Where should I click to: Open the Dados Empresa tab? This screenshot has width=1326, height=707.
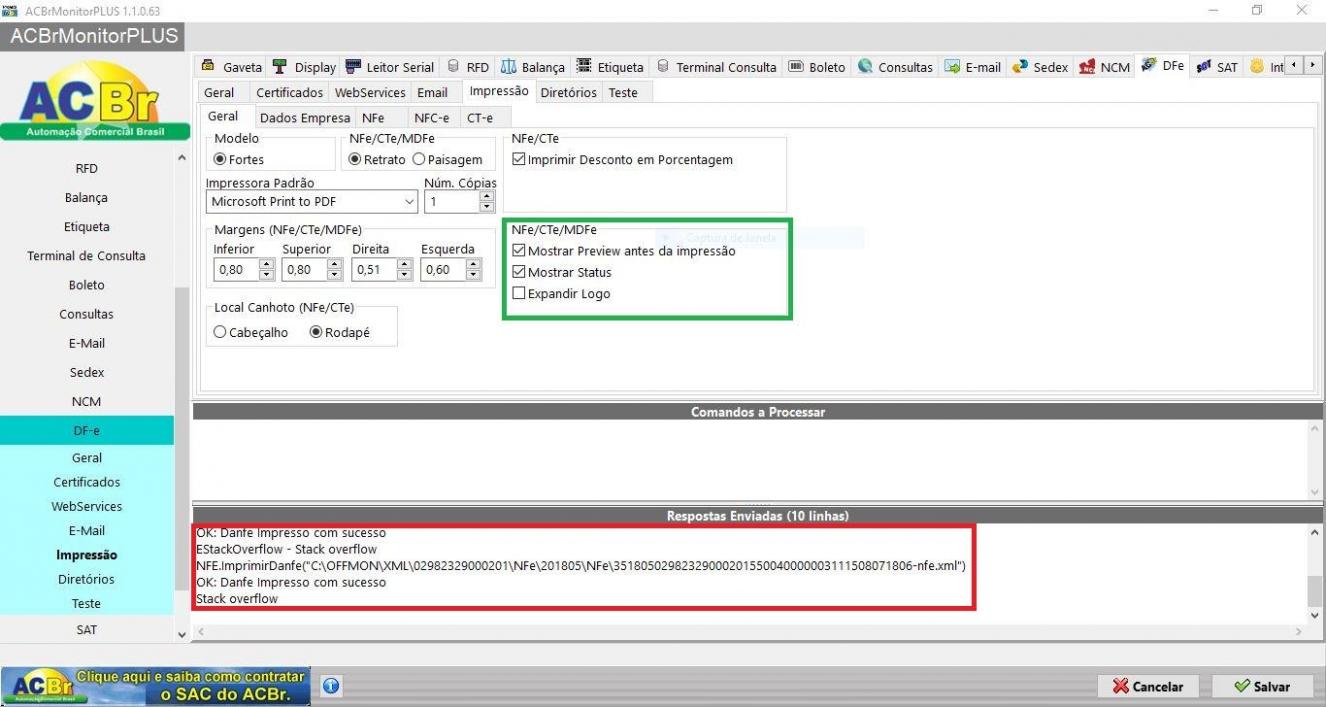point(305,118)
